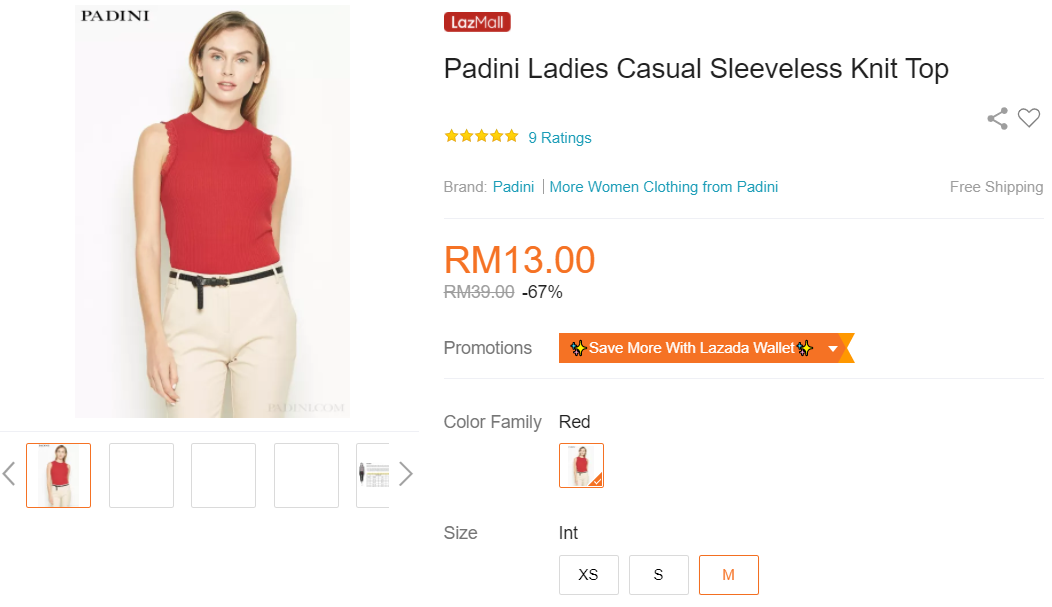The width and height of the screenshot is (1052, 607).
Task: Open More Women Clothing from Padini
Action: (x=663, y=187)
